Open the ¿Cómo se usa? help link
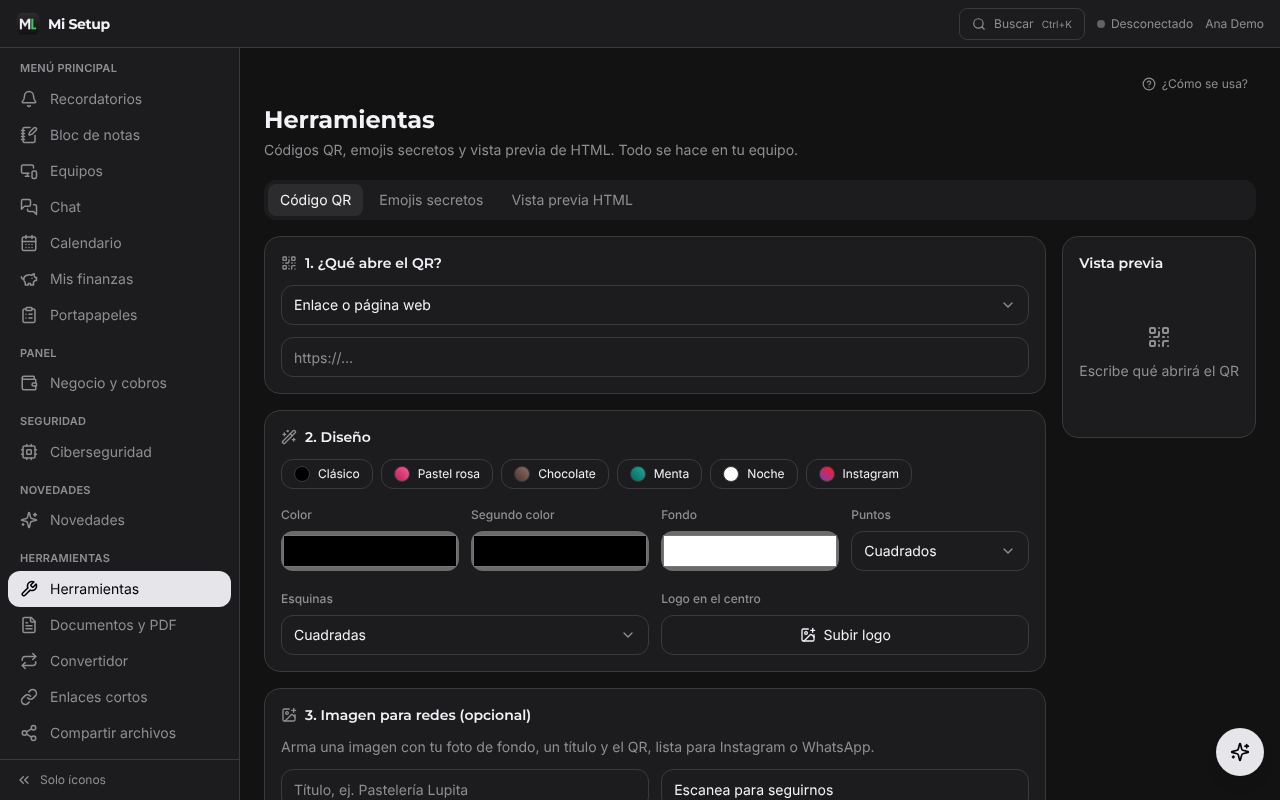The height and width of the screenshot is (800, 1280). coord(1195,84)
